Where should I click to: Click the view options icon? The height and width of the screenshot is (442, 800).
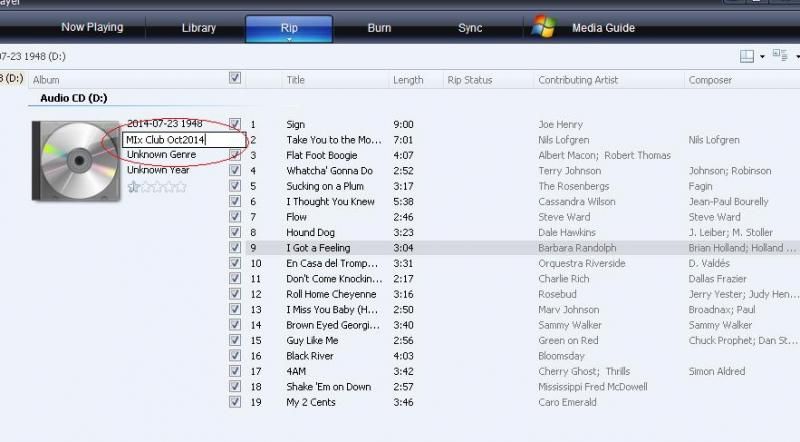click(780, 55)
